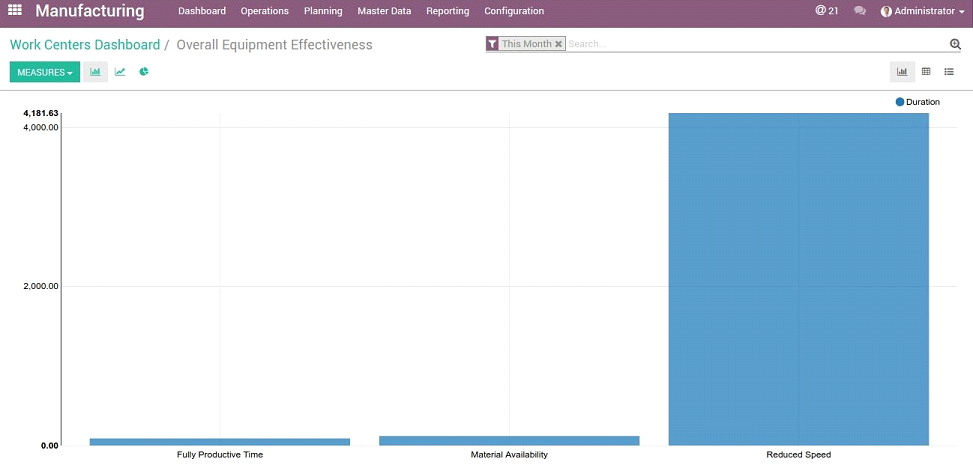
Task: Open the chat conversations icon
Action: pos(860,11)
